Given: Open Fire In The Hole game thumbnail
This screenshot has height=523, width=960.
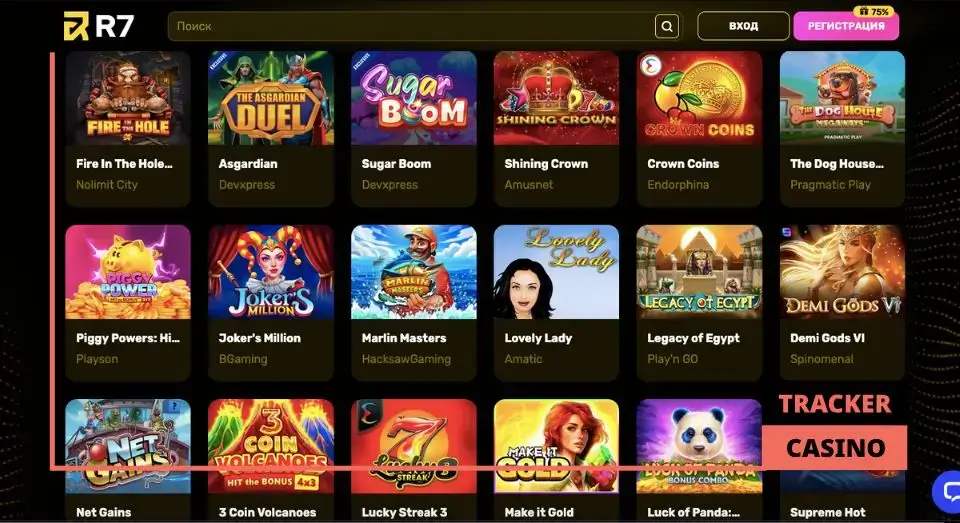Looking at the screenshot, I should click(x=128, y=98).
